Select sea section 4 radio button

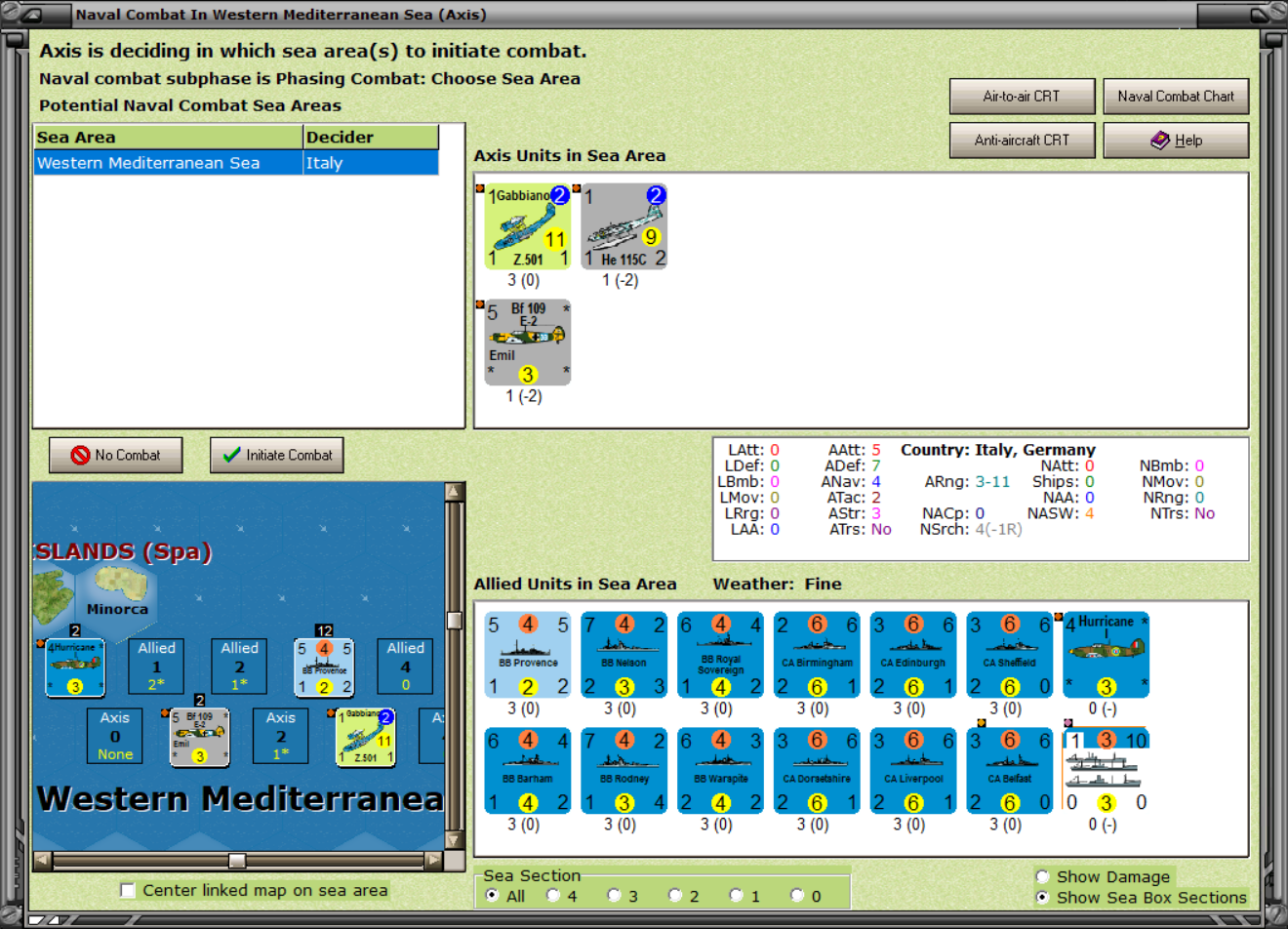553,896
